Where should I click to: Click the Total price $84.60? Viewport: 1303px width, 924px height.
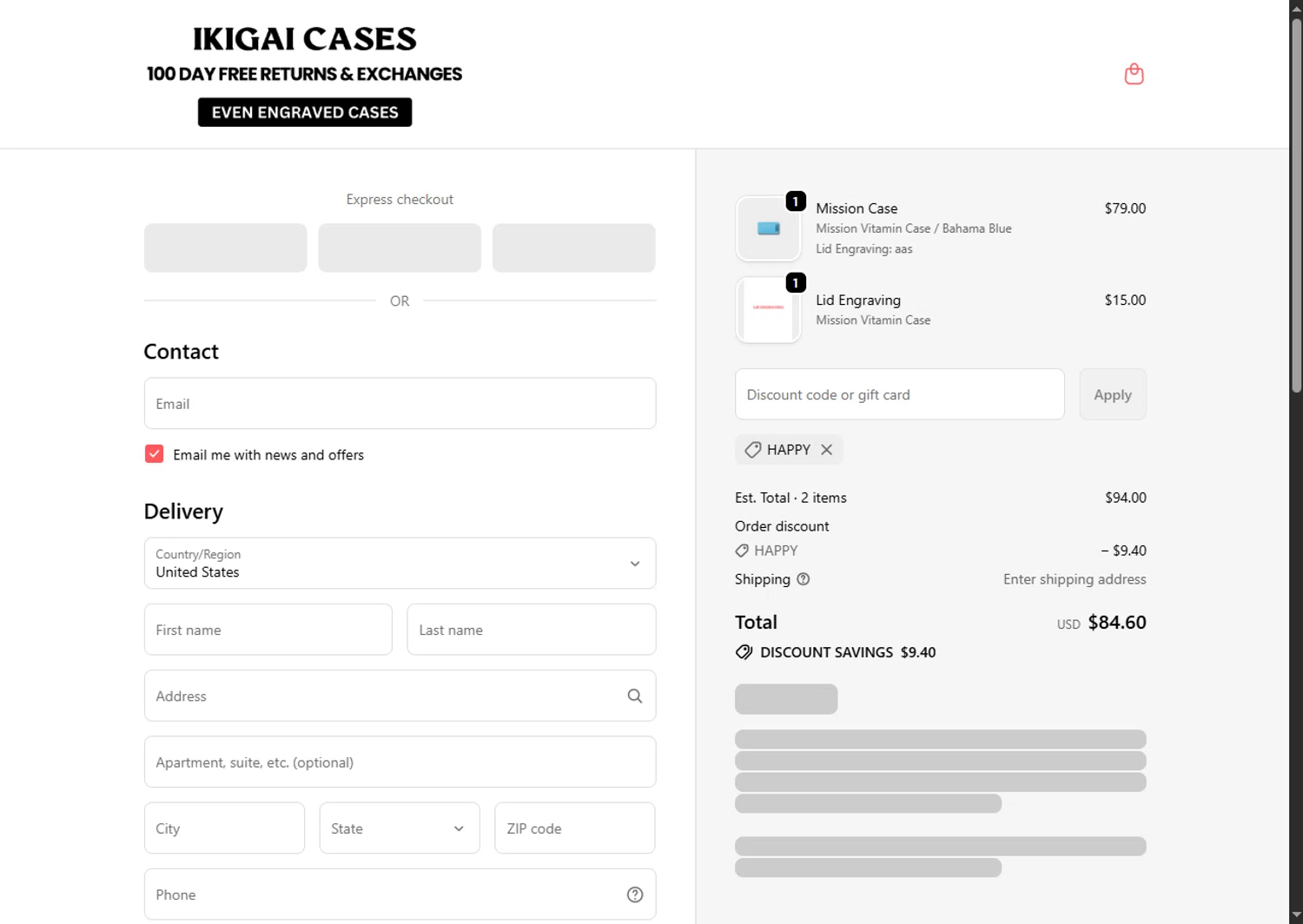pos(1116,623)
